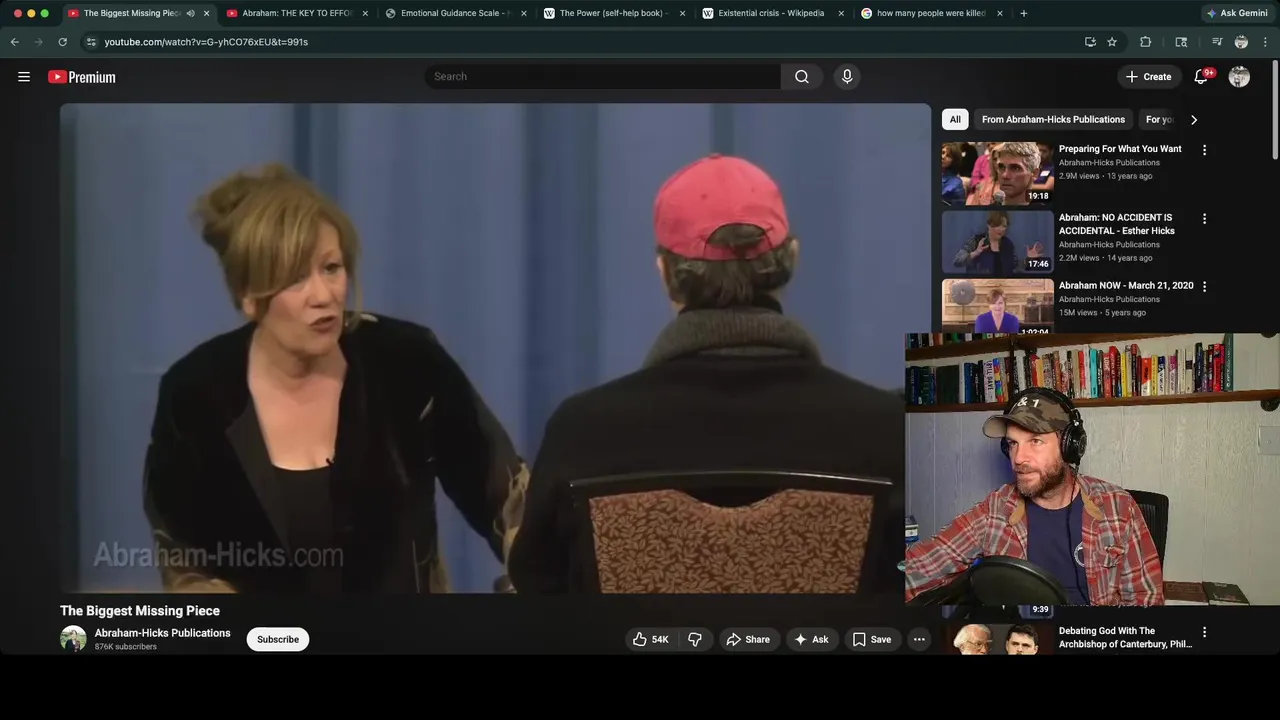Open the YouTube hamburger guide menu
The image size is (1280, 720).
pyautogui.click(x=24, y=77)
